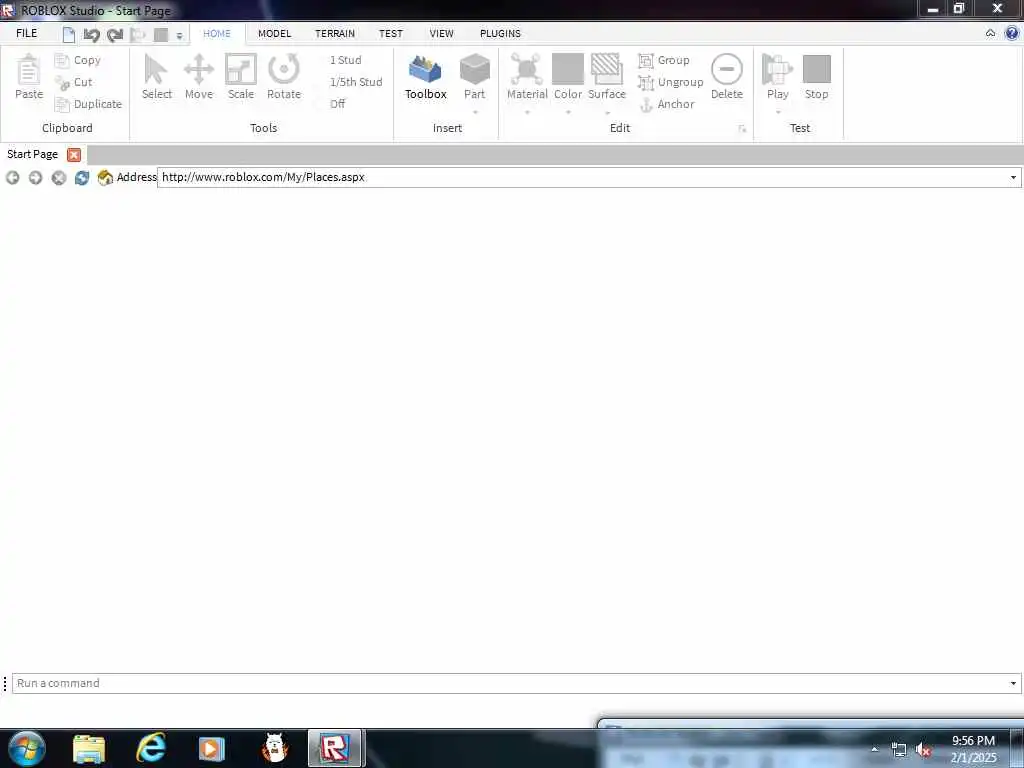1024x768 pixels.
Task: Expand the Material dropdown arrow
Action: tap(527, 112)
